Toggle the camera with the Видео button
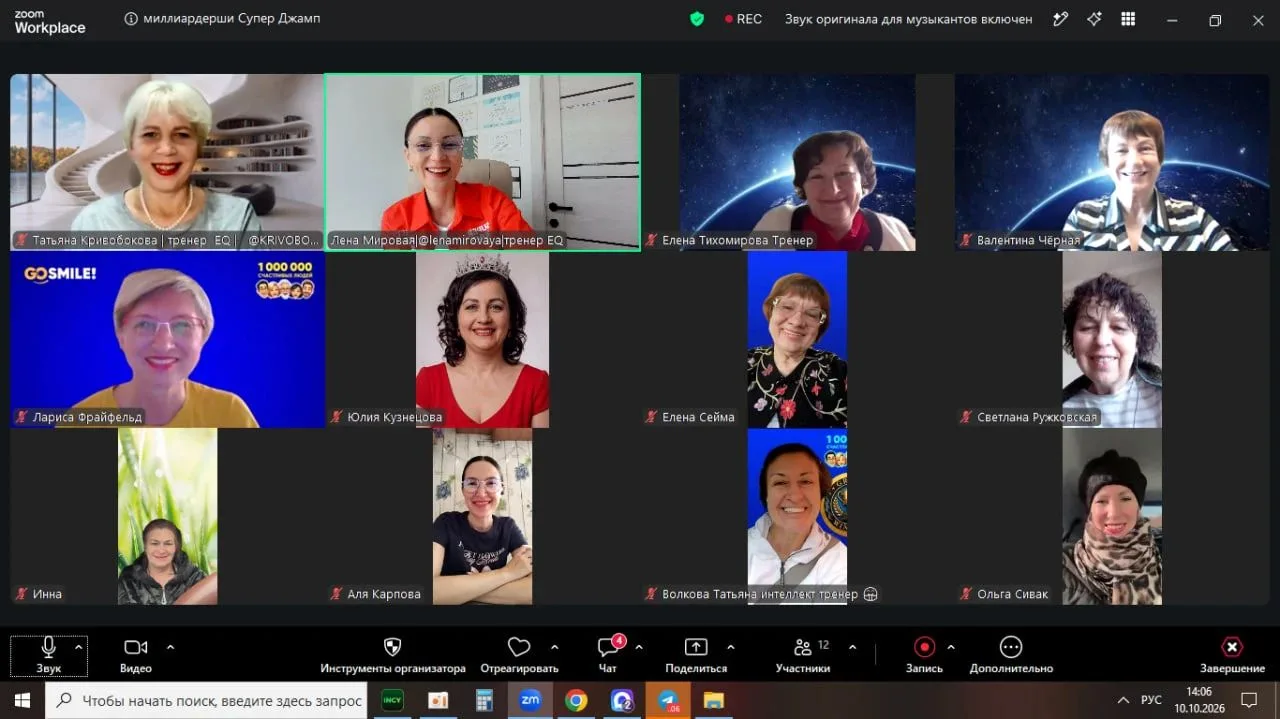Screen dimensions: 1280x719 [x=136, y=656]
